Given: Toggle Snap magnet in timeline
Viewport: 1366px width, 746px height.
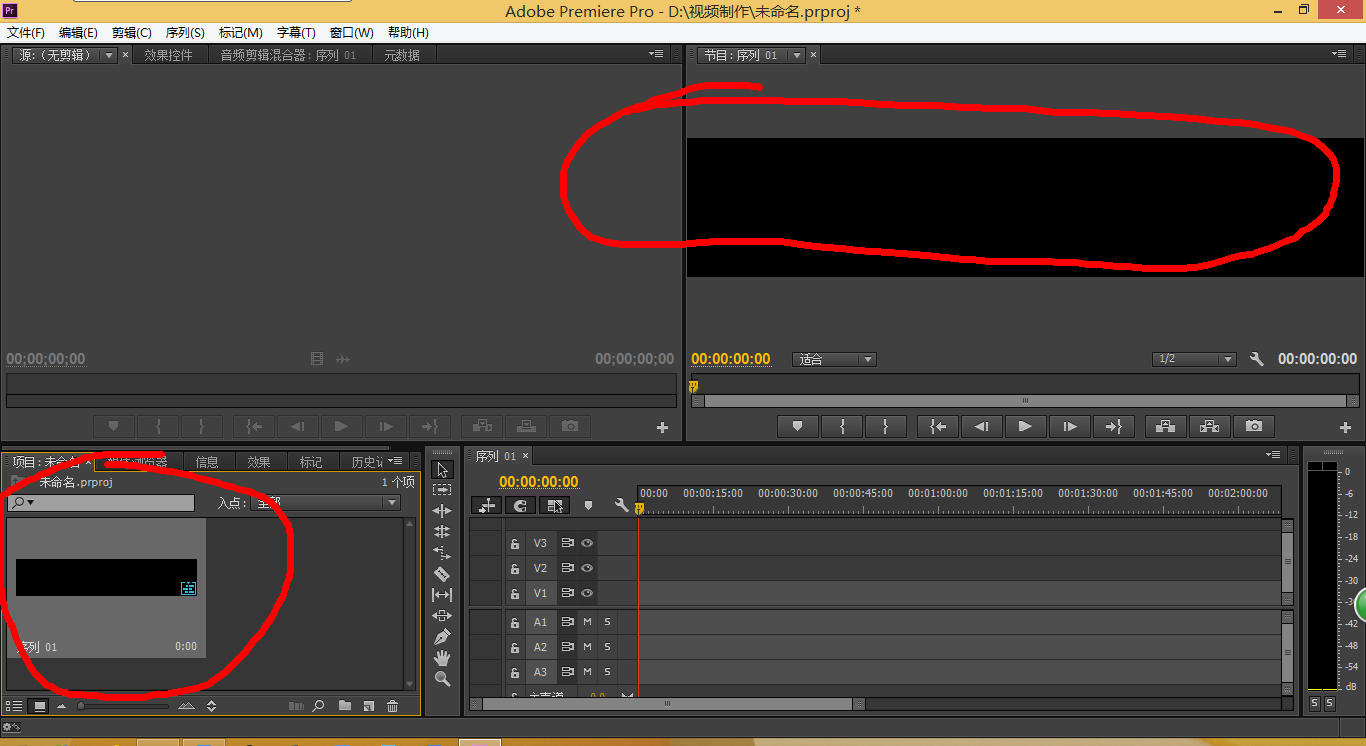Looking at the screenshot, I should click(x=521, y=506).
